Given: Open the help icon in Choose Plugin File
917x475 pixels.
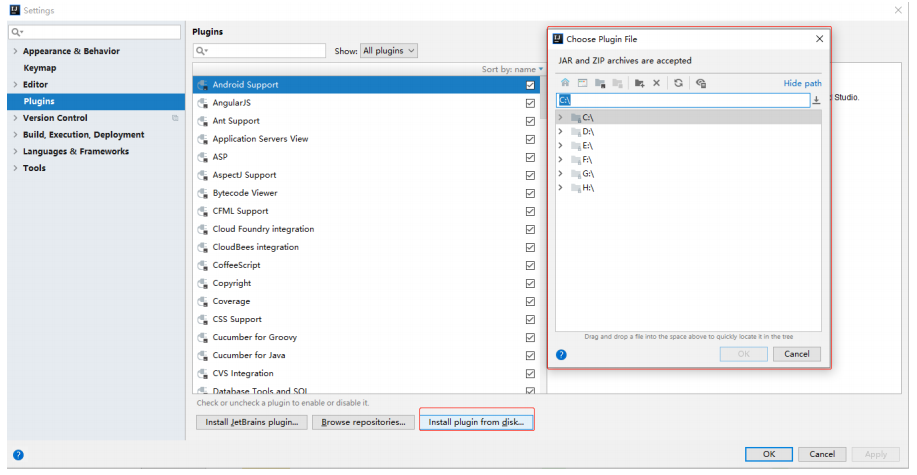Looking at the screenshot, I should pyautogui.click(x=561, y=354).
